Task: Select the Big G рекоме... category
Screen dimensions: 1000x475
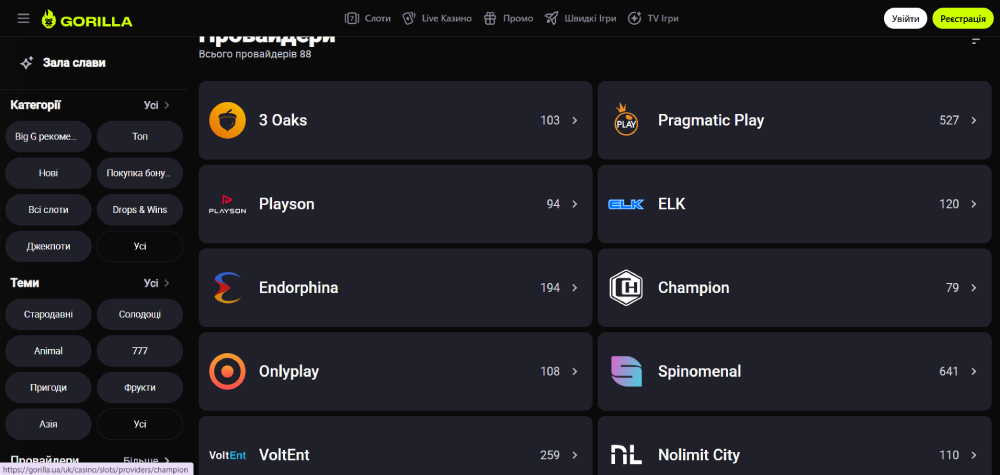Action: point(48,136)
